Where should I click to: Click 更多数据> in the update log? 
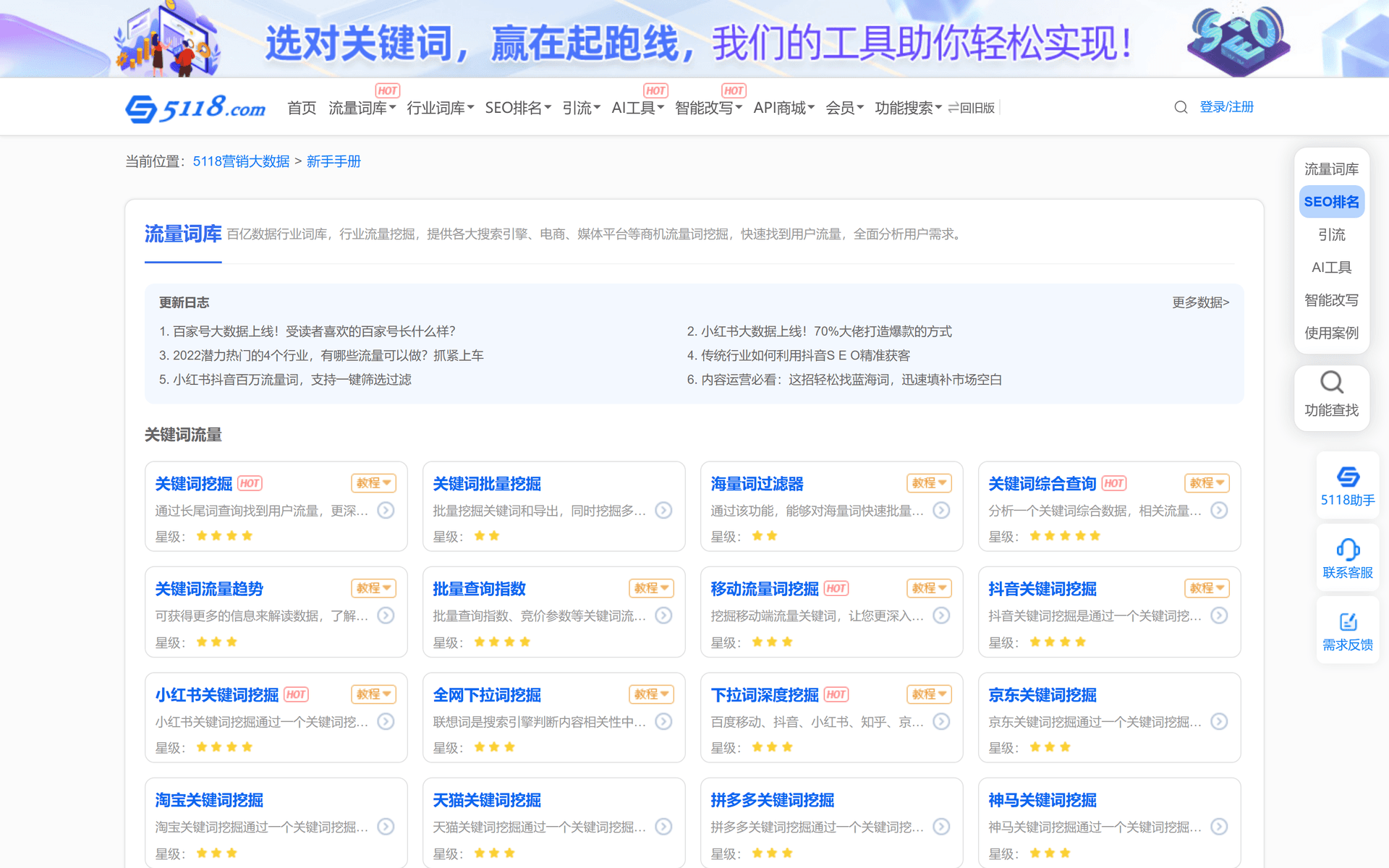point(1200,302)
